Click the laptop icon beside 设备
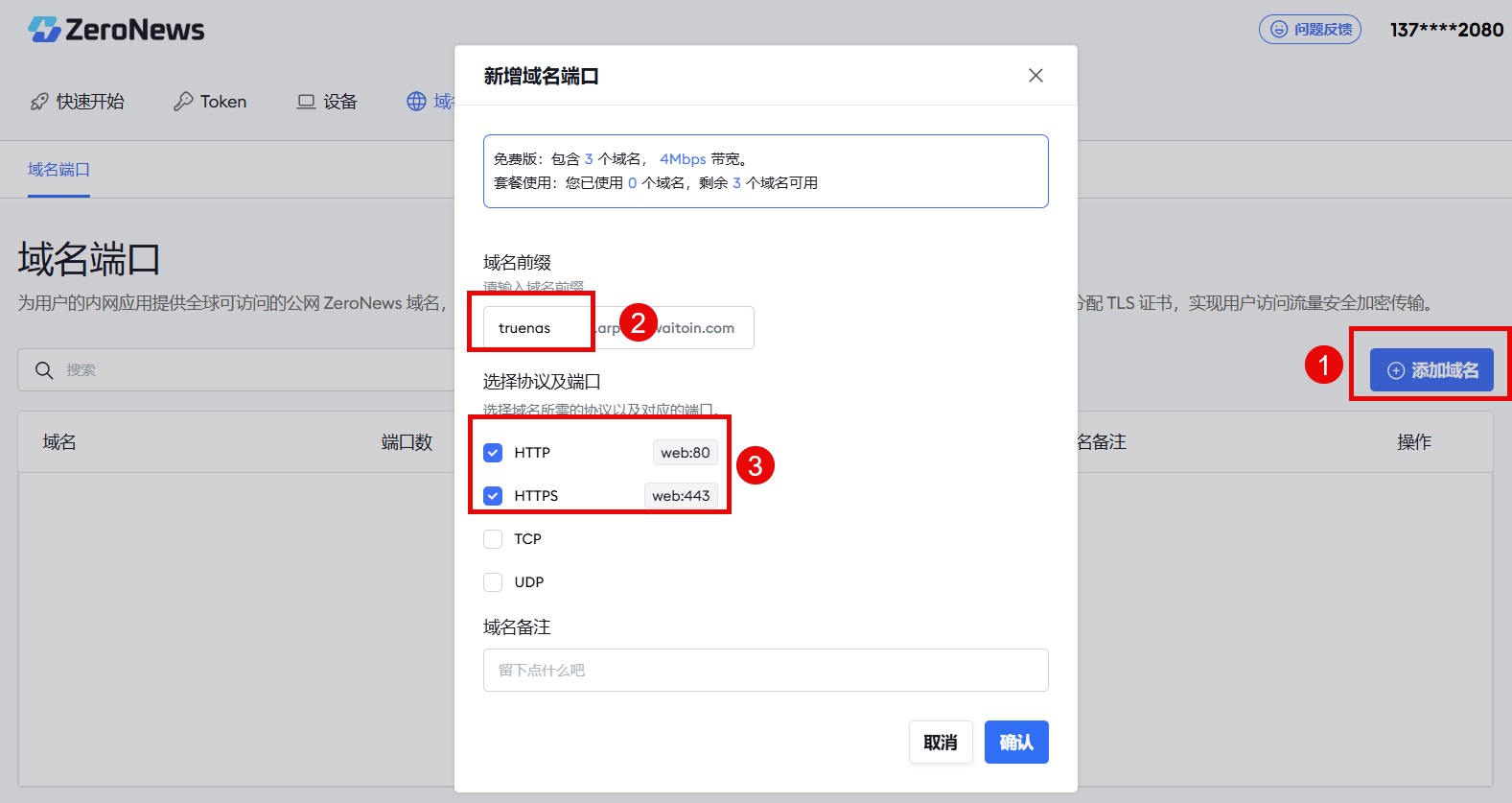This screenshot has width=1512, height=803. pyautogui.click(x=306, y=102)
